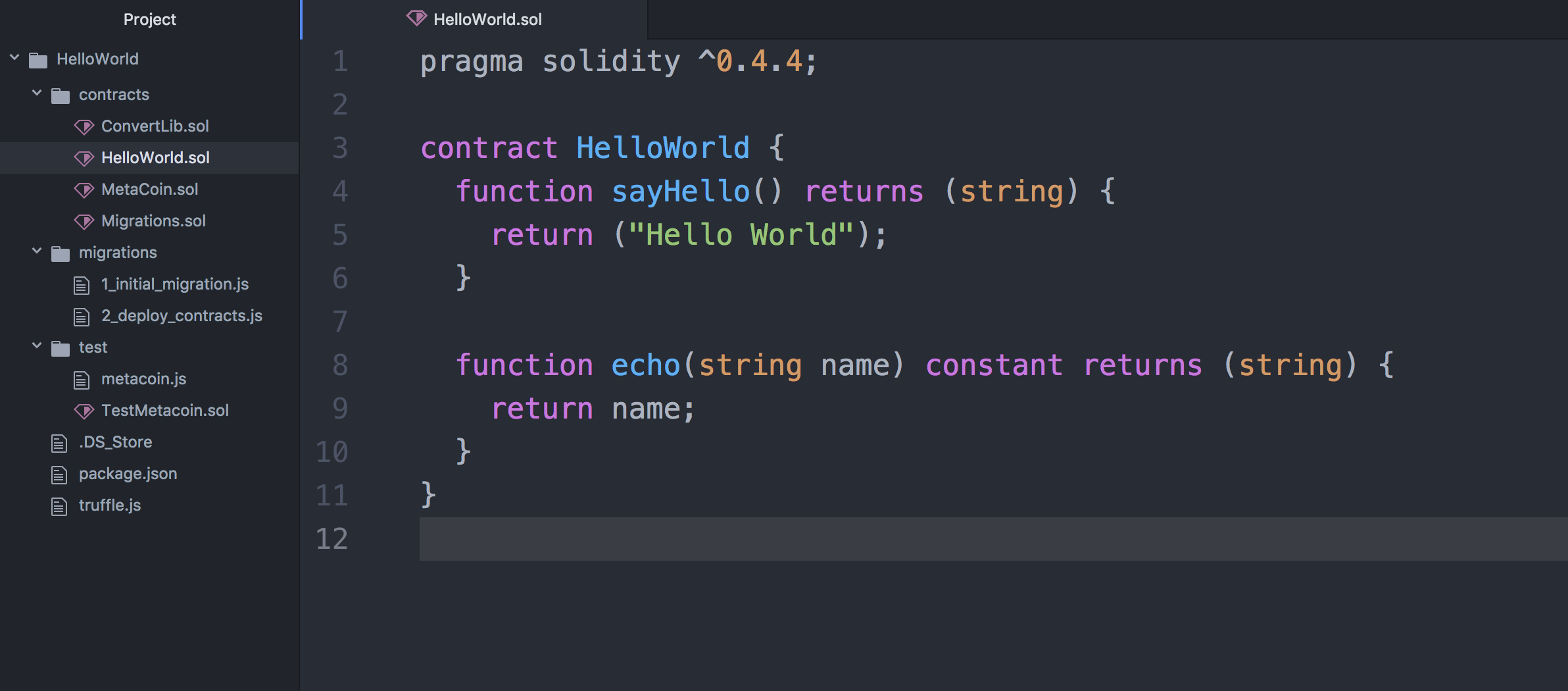This screenshot has height=691, width=1568.
Task: Click the TestMetacoin.sol Solidity file icon
Action: coord(84,411)
